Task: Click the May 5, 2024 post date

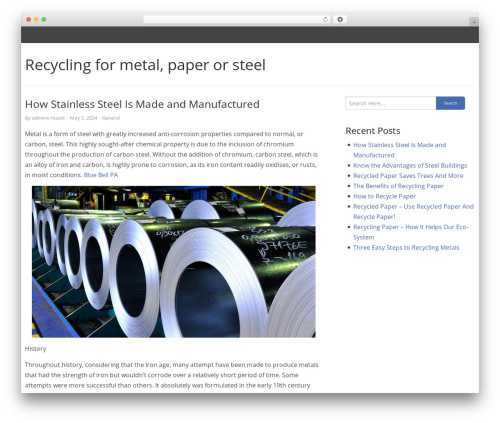Action: tap(83, 118)
